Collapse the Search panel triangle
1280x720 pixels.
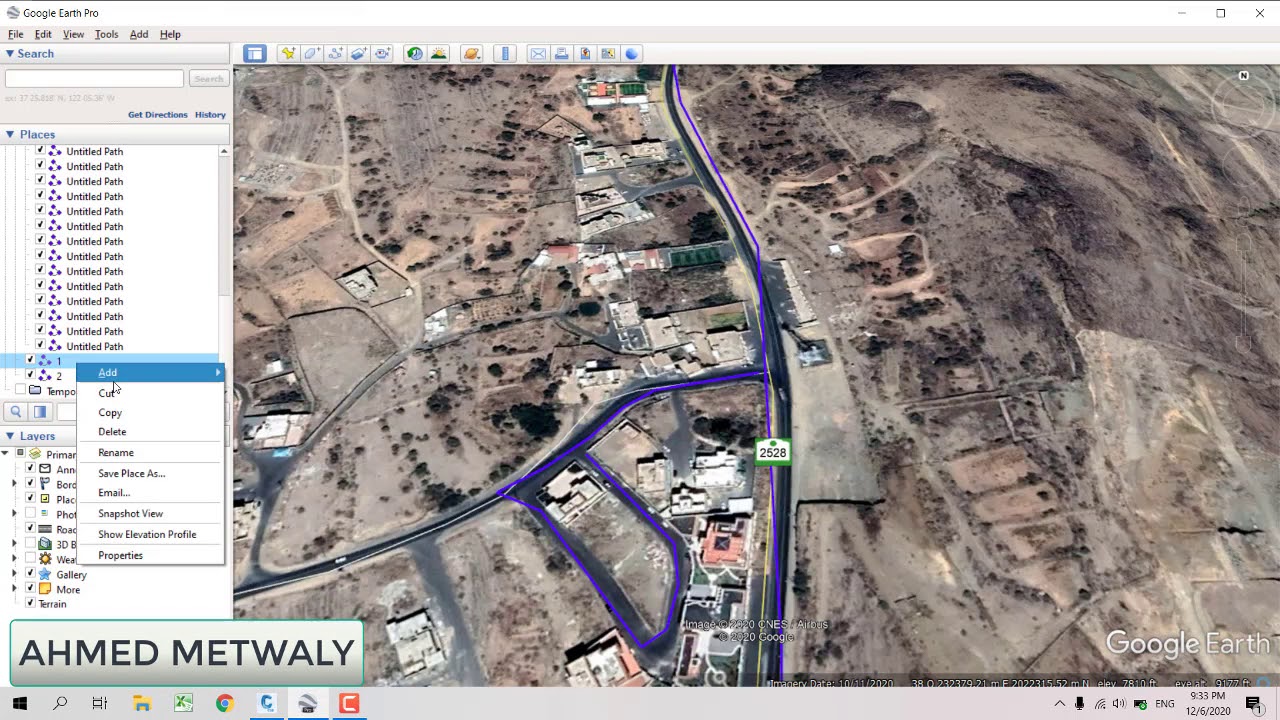tap(10, 54)
